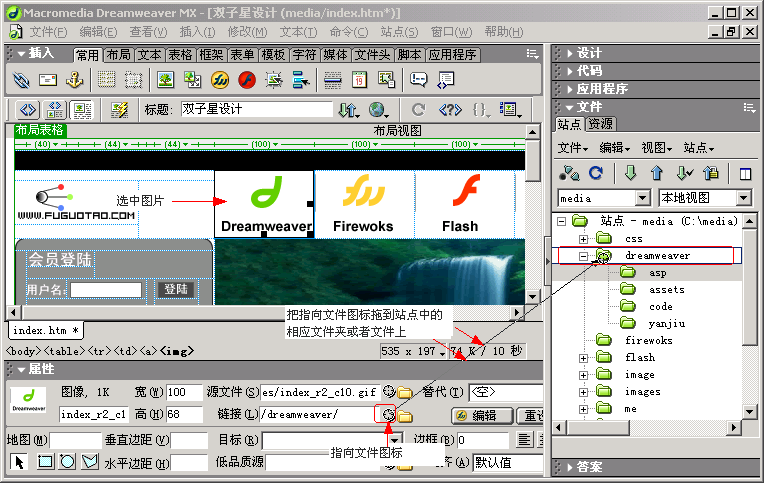Collapse the dreamweaver folder
The height and width of the screenshot is (483, 764).
[583, 256]
